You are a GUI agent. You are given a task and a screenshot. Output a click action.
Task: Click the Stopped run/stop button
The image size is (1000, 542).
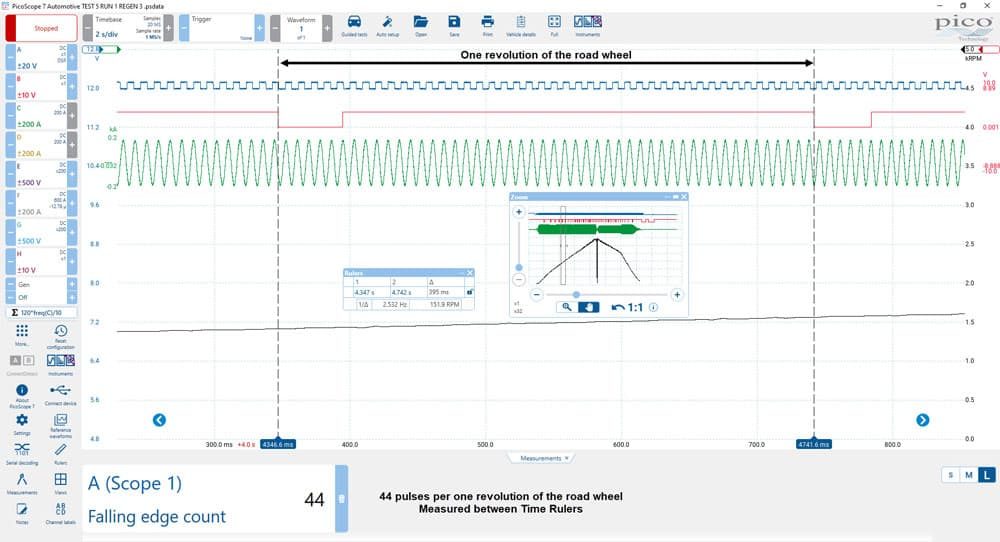[41, 28]
